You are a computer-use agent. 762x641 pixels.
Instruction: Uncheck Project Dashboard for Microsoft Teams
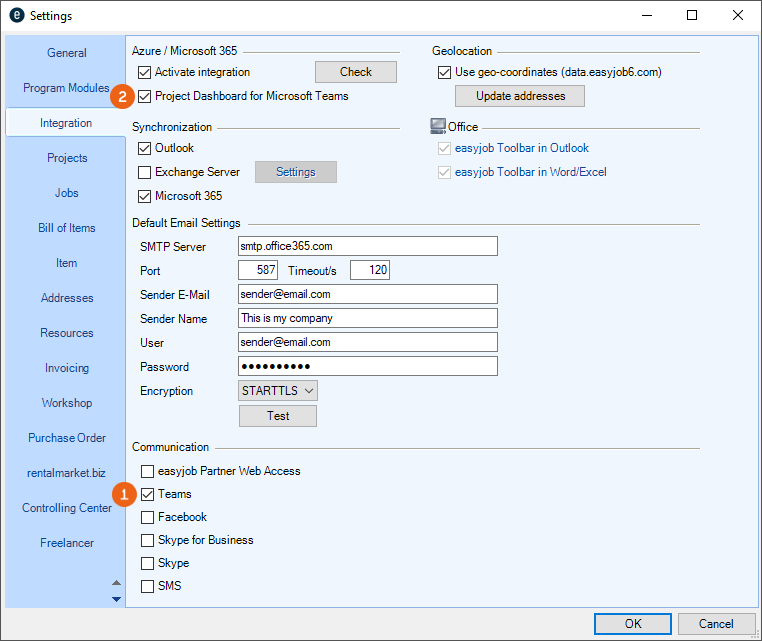146,97
